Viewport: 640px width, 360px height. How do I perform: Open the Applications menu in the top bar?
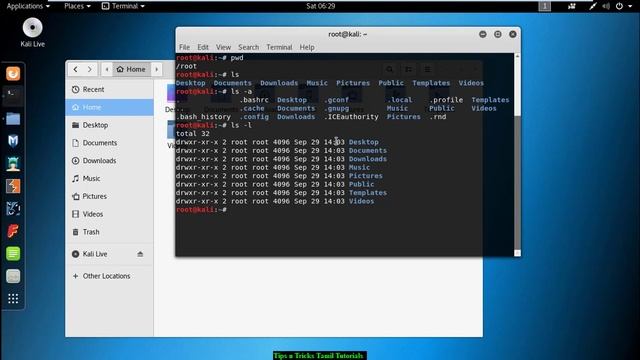pos(28,6)
